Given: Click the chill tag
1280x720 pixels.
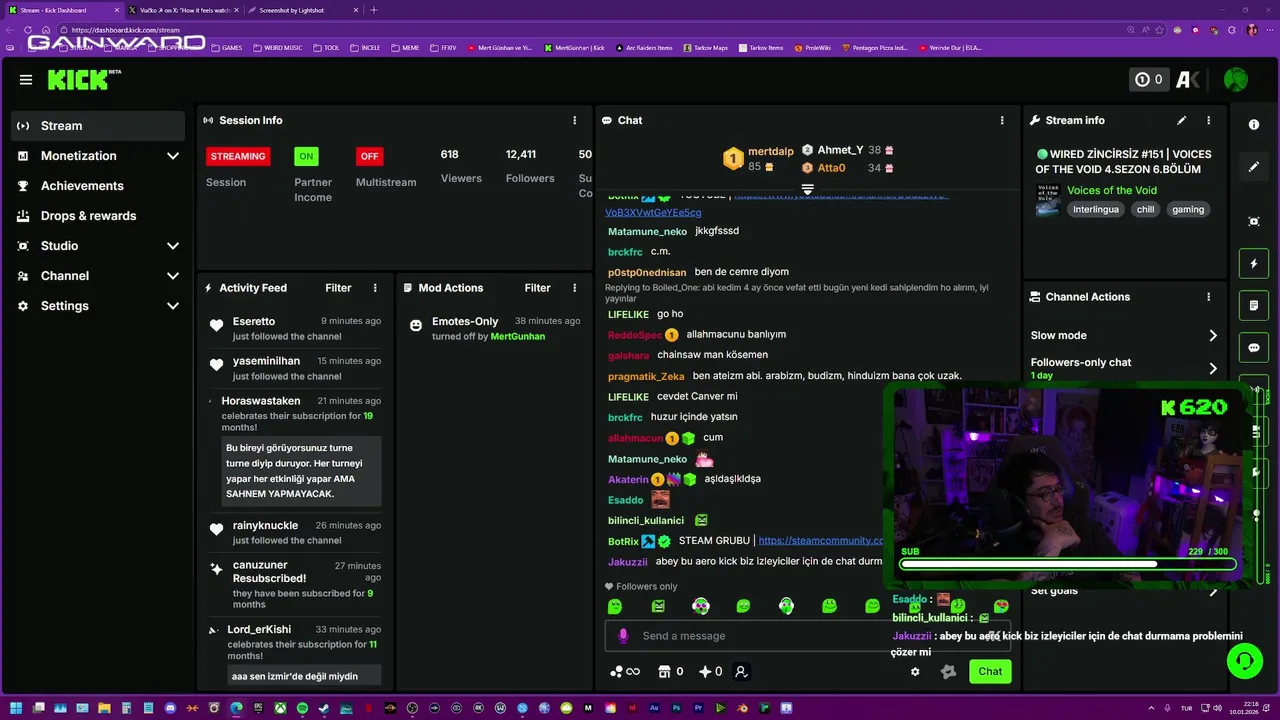Looking at the screenshot, I should [x=1145, y=210].
